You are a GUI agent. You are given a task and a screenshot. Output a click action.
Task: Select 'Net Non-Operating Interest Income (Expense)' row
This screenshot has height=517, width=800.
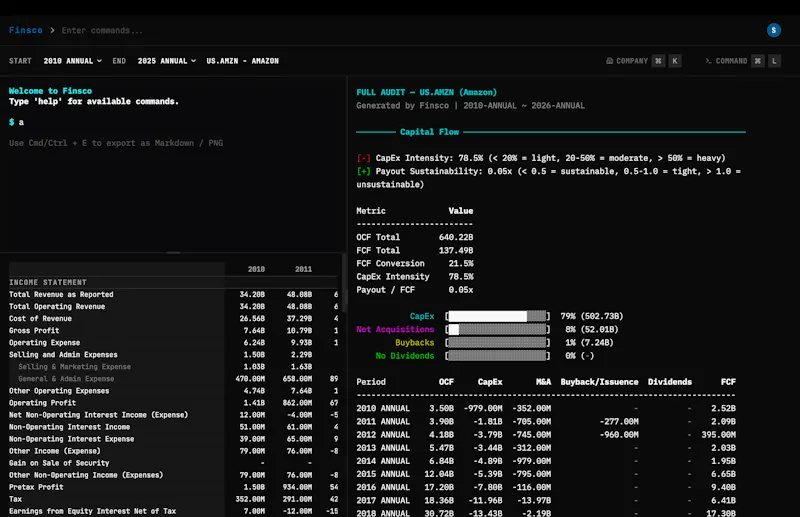point(173,415)
